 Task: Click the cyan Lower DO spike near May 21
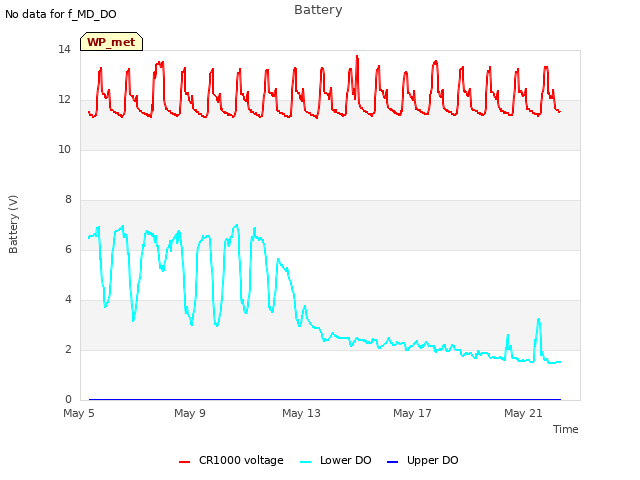(539, 320)
